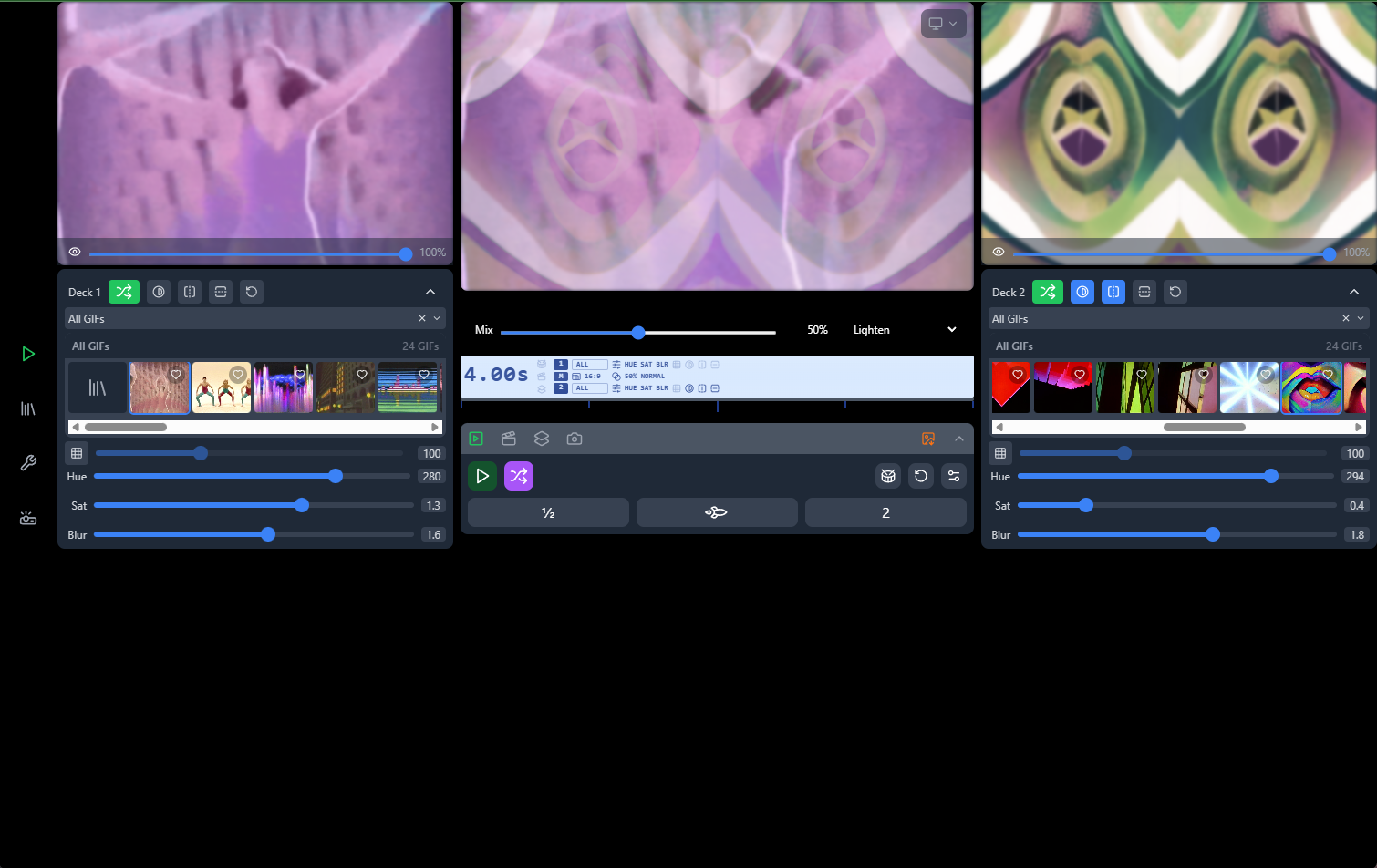Switch to the layers tab in the center toolbar

pyautogui.click(x=542, y=439)
